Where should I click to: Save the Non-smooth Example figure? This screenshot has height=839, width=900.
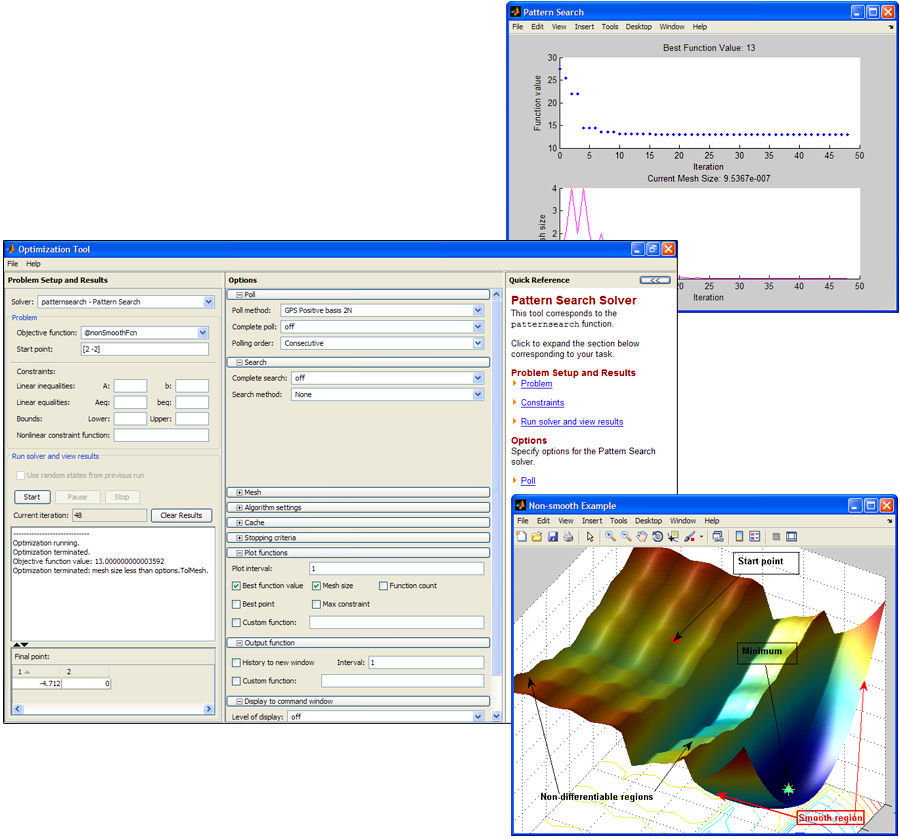[554, 536]
